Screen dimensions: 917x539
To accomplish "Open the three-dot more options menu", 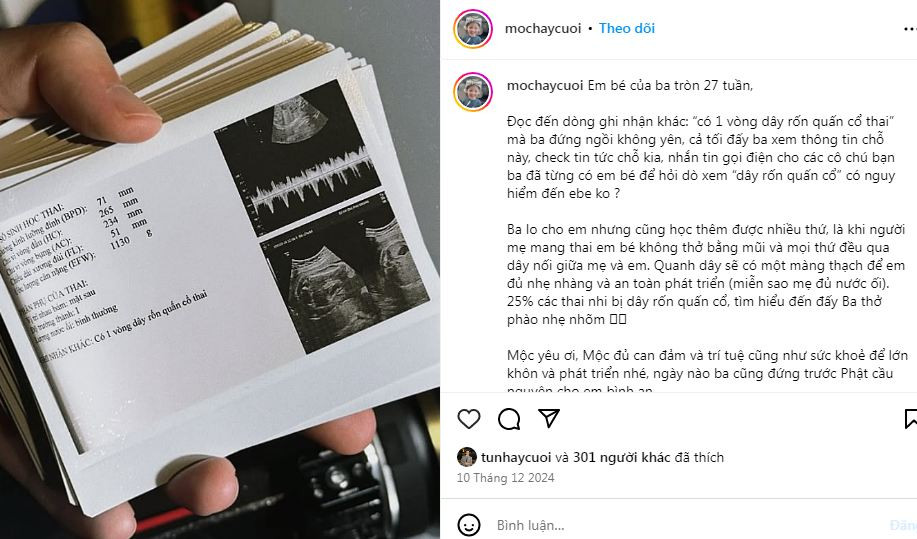I will [910, 29].
